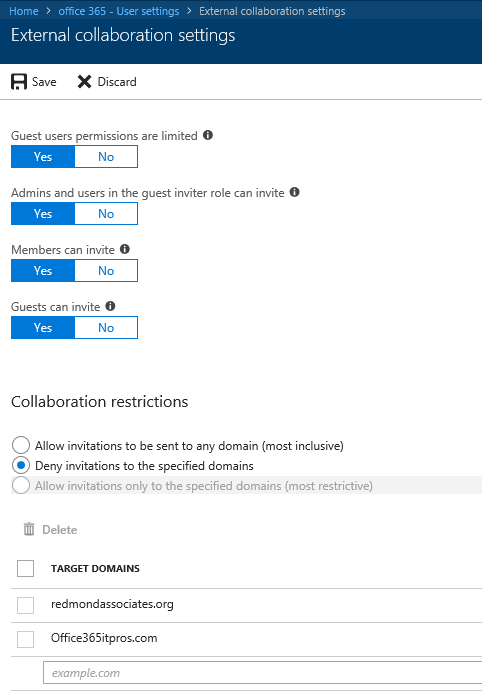Screen dimensions: 482x693
Task: Select Deny invitations to specified domains
Action: (21, 465)
